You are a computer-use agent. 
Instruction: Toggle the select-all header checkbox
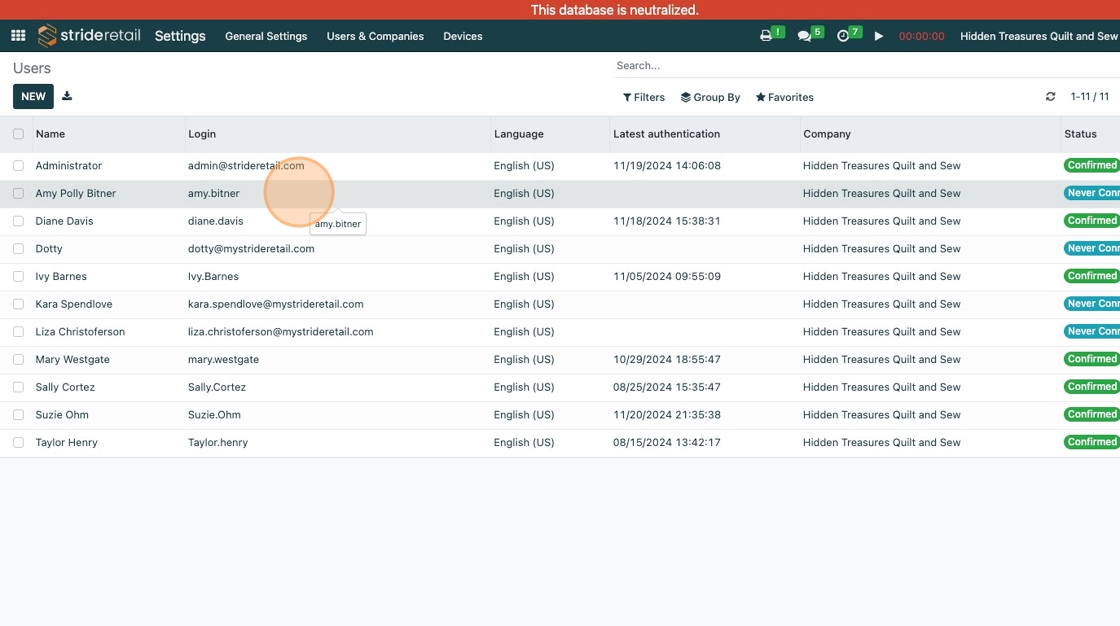(x=19, y=134)
